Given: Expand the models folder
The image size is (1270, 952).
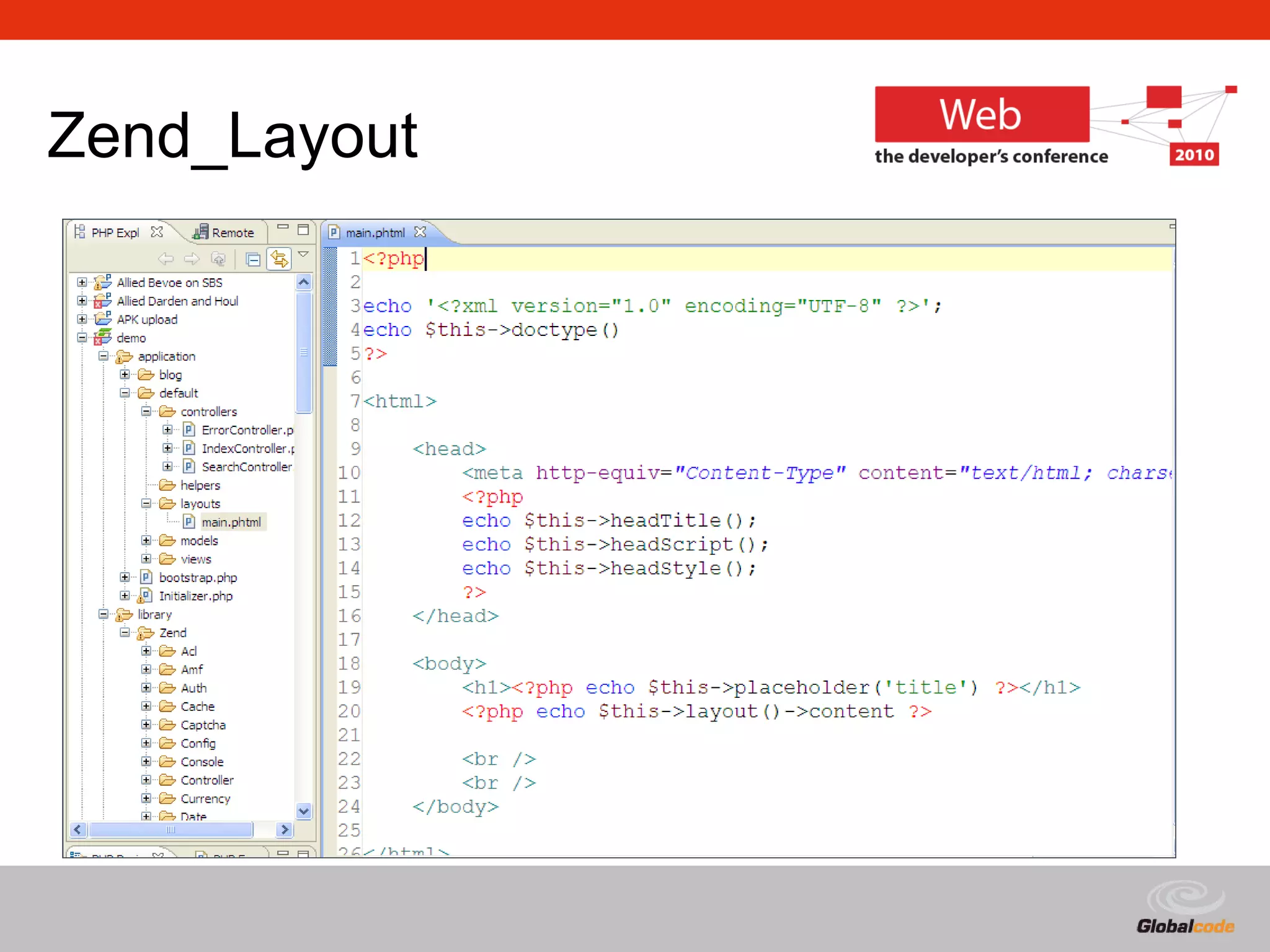Looking at the screenshot, I should click(146, 540).
